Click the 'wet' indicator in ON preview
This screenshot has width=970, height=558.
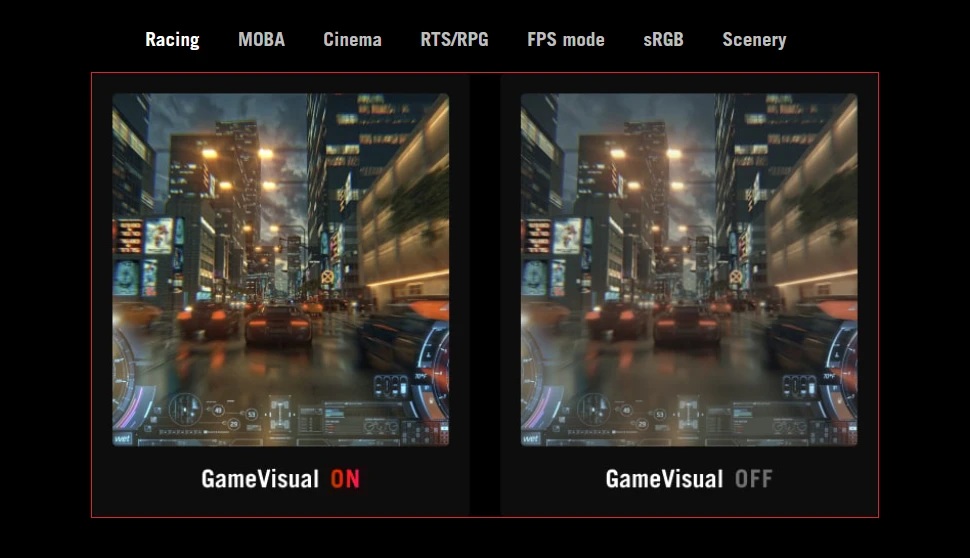(122, 439)
